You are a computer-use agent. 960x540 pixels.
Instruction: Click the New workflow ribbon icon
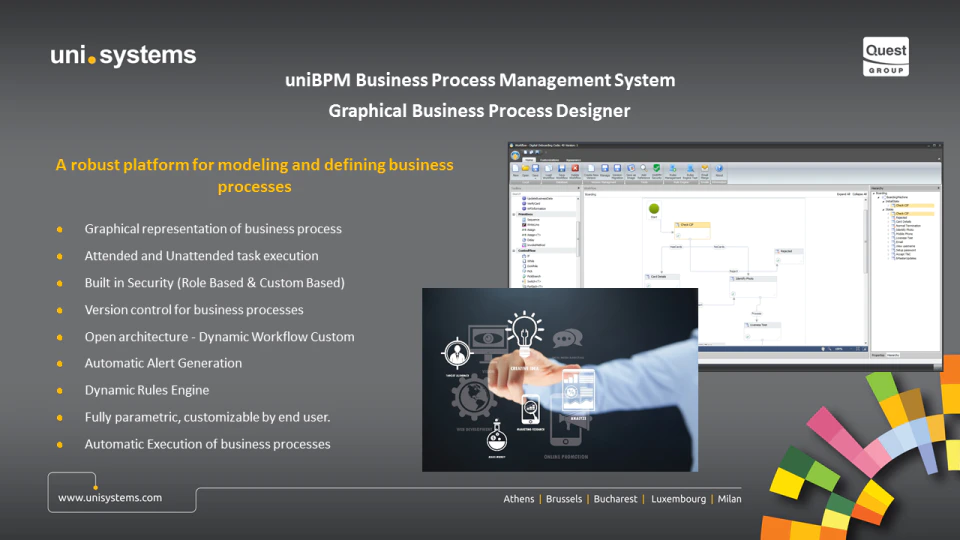tap(516, 168)
